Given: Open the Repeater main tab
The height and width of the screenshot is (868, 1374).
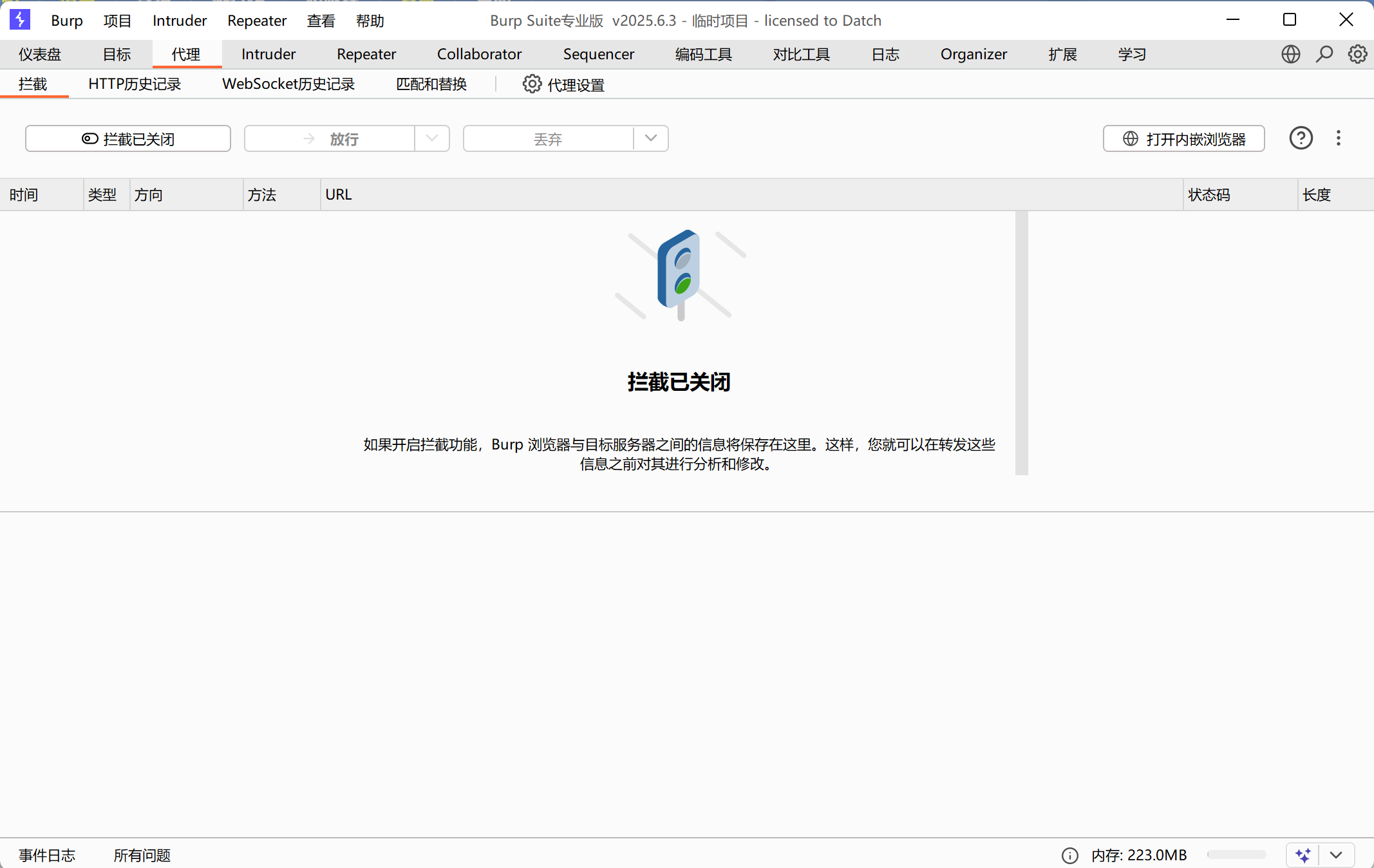Looking at the screenshot, I should [x=366, y=54].
